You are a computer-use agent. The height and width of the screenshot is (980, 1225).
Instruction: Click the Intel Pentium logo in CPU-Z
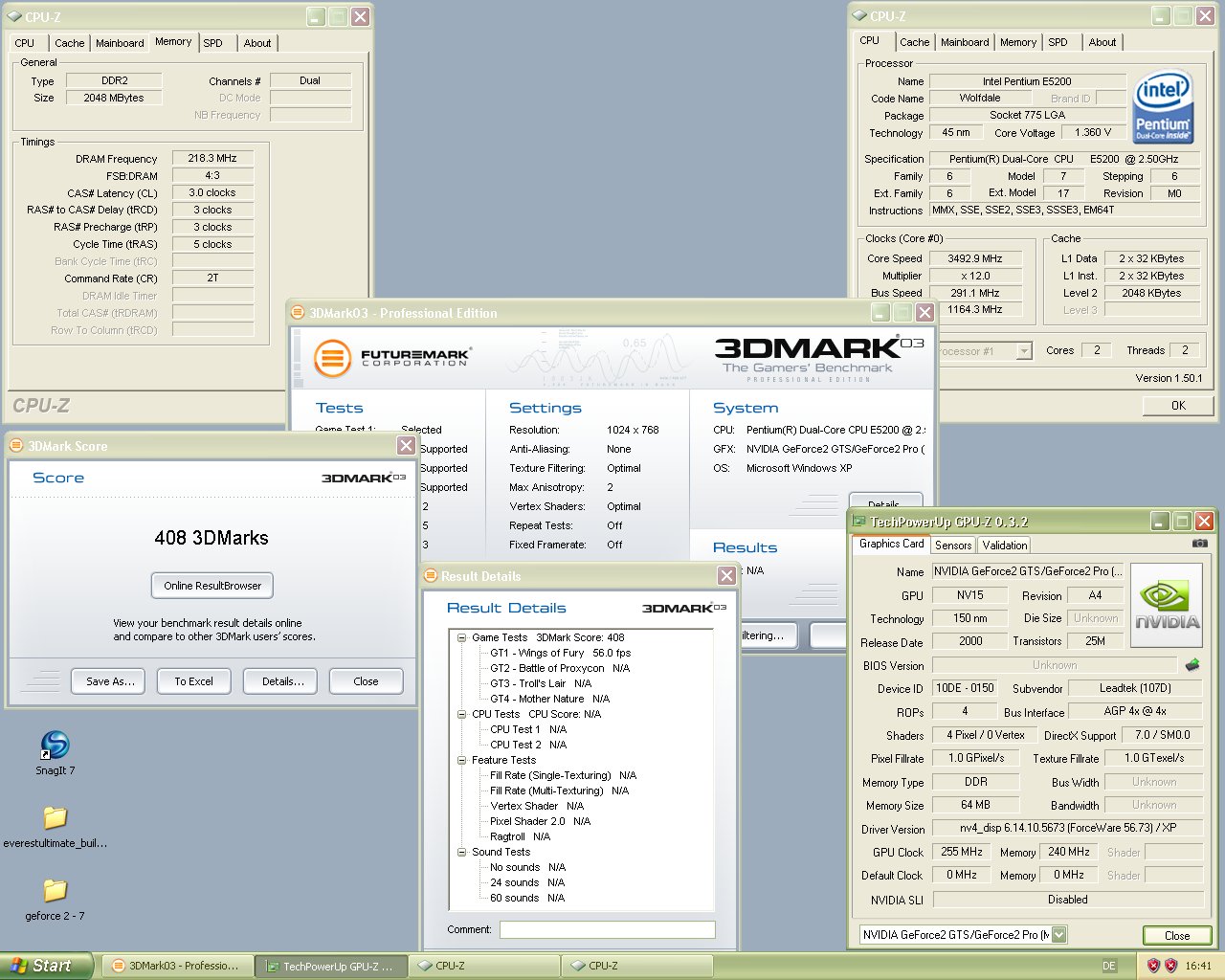click(1163, 106)
